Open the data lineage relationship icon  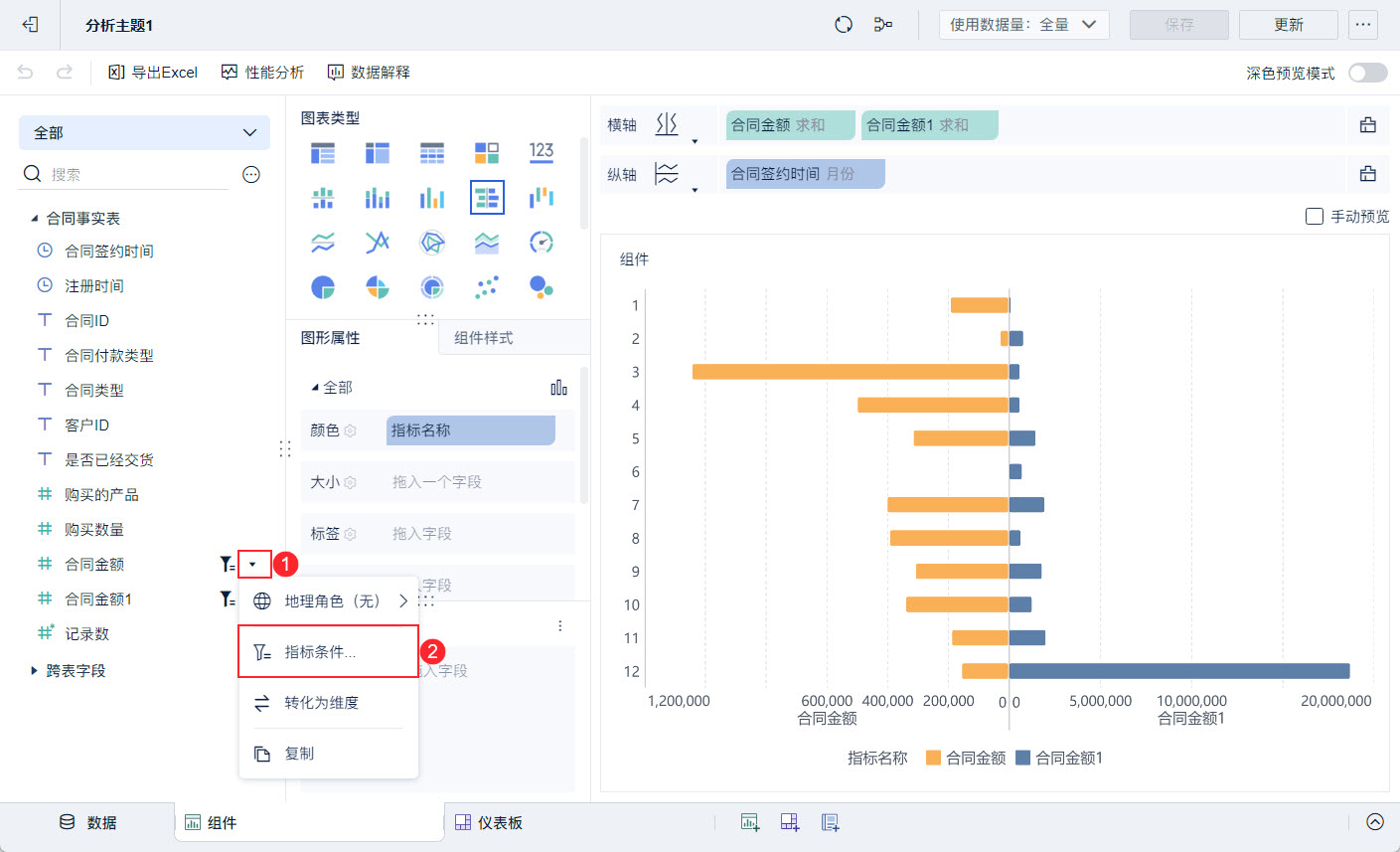[882, 25]
